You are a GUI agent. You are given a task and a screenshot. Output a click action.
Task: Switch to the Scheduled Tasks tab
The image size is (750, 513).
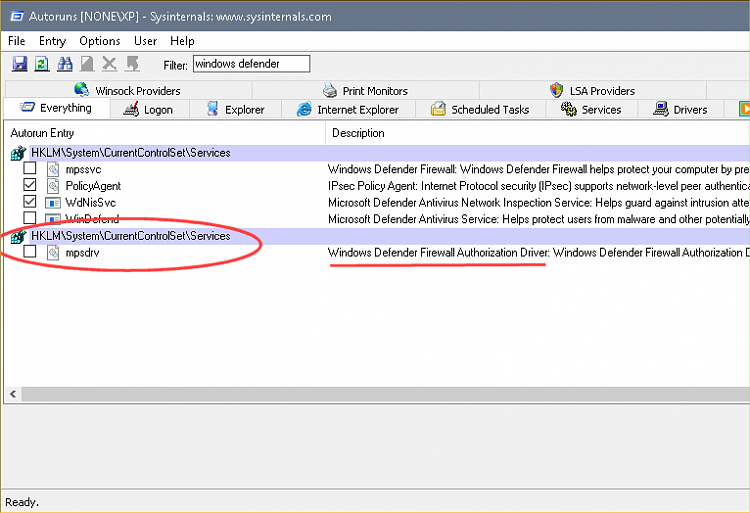pyautogui.click(x=481, y=109)
